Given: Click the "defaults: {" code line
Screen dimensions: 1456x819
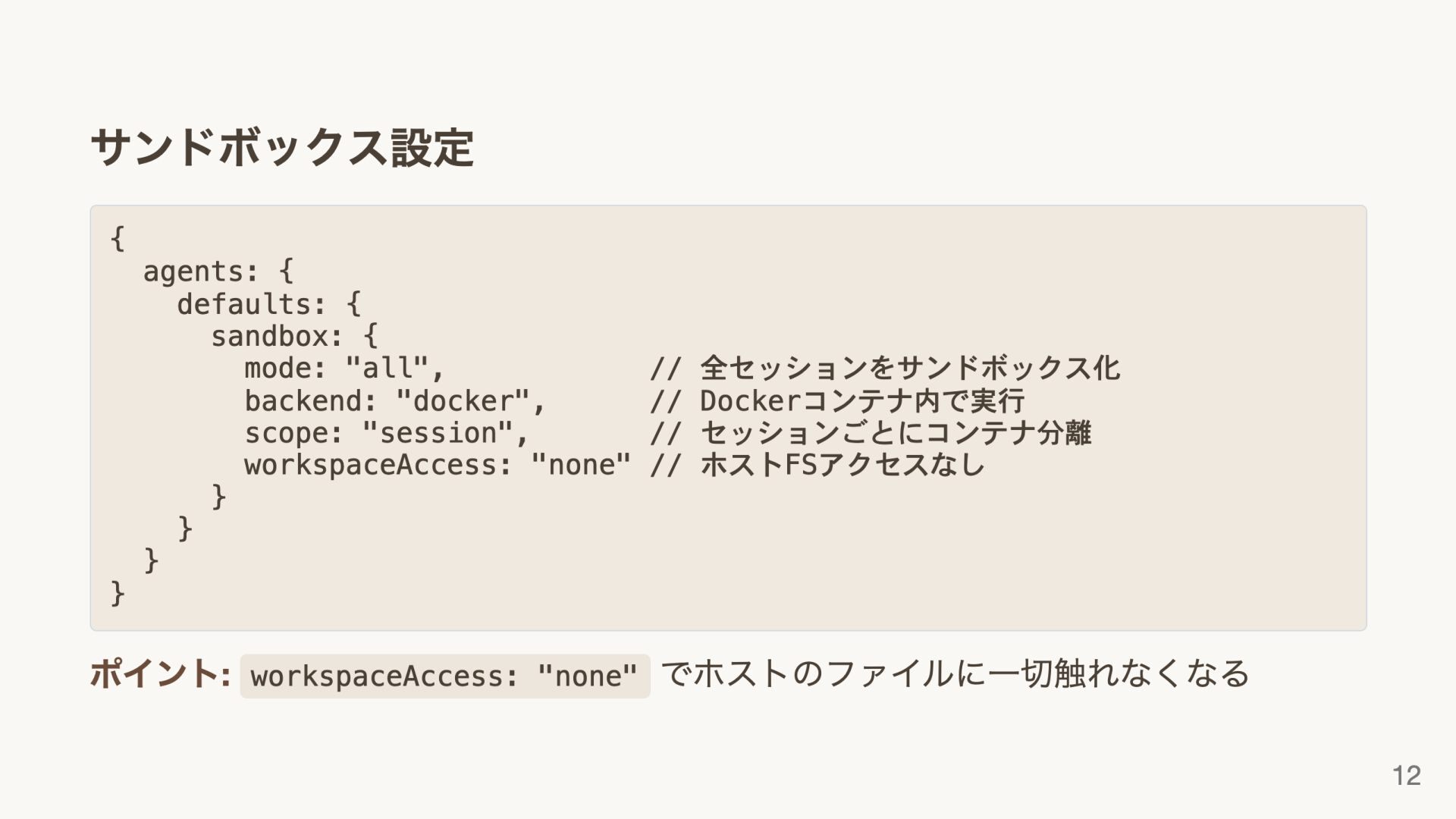Looking at the screenshot, I should [x=268, y=304].
